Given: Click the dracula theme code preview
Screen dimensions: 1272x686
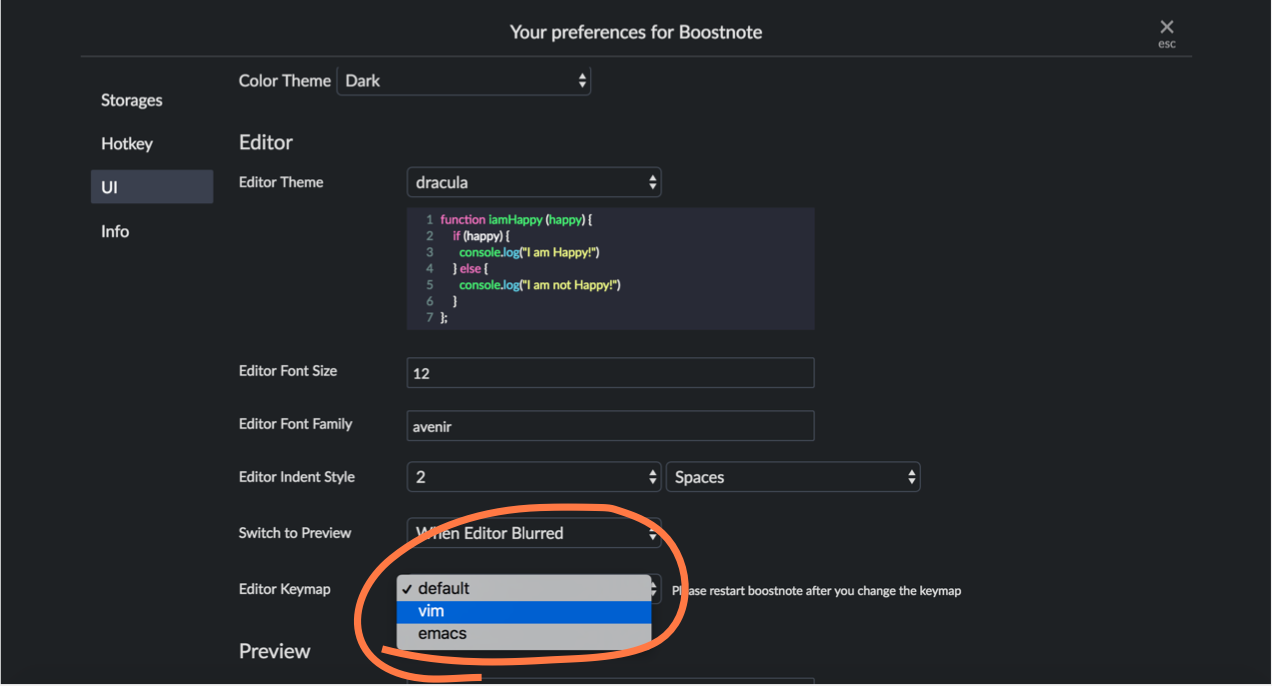Looking at the screenshot, I should (x=610, y=268).
